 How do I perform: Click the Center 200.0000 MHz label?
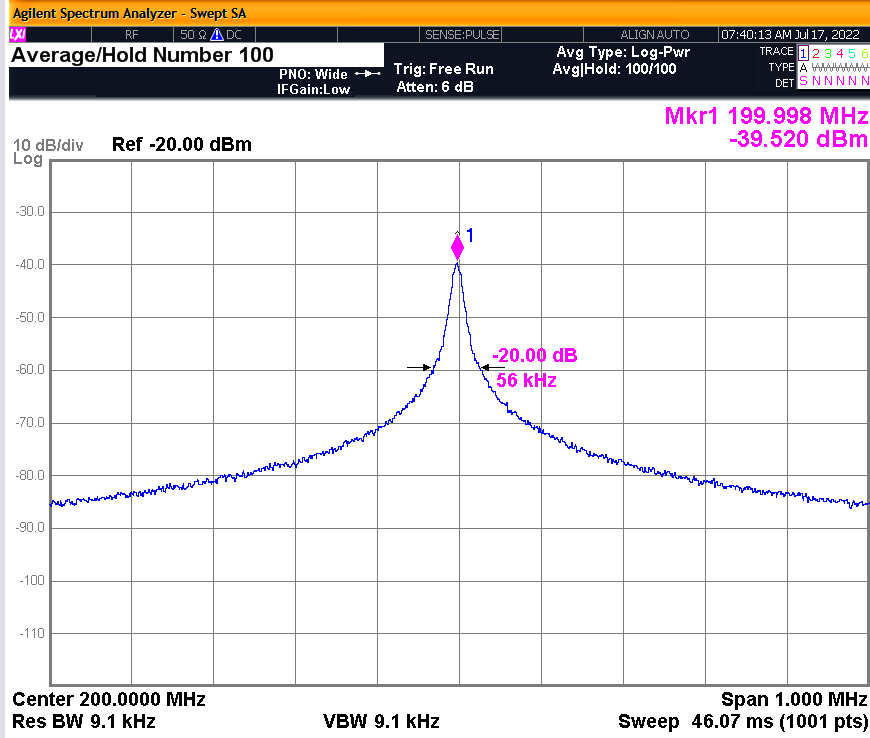pyautogui.click(x=109, y=700)
